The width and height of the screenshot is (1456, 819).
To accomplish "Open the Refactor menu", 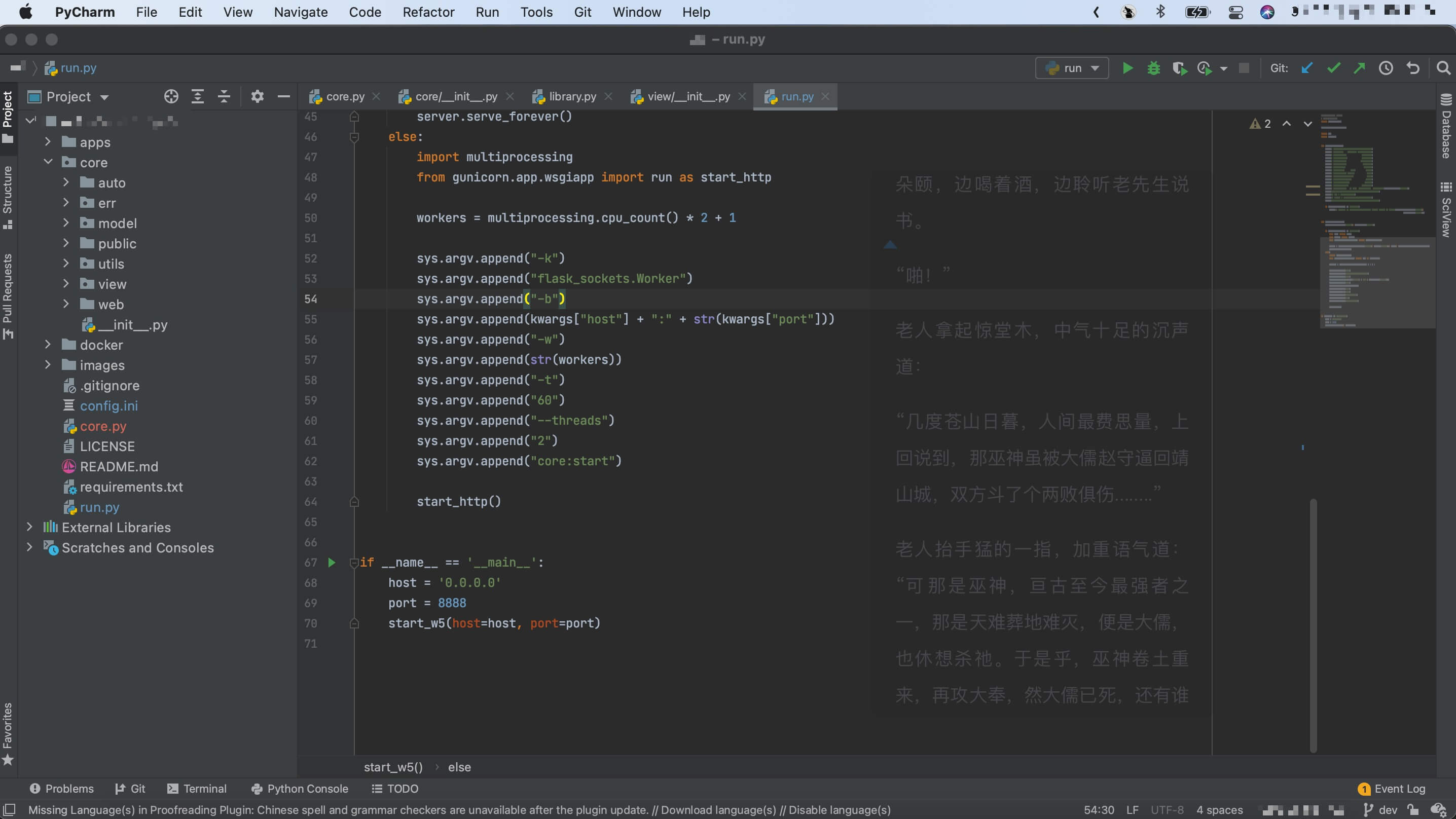I will click(428, 12).
